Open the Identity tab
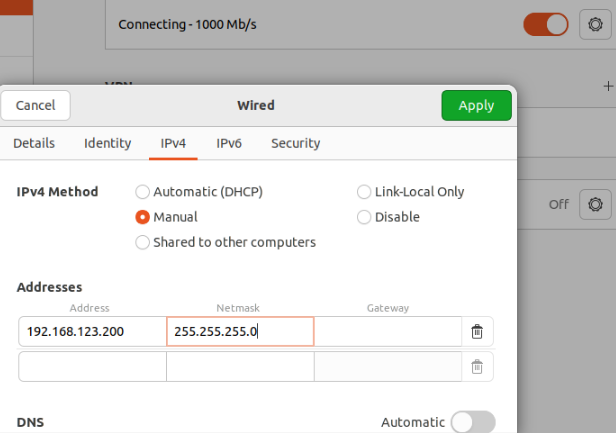 107,143
